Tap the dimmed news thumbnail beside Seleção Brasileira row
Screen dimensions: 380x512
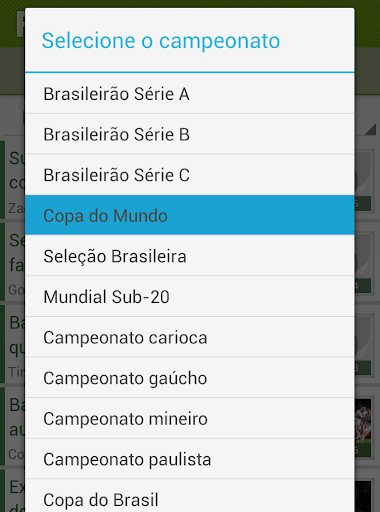coord(363,264)
